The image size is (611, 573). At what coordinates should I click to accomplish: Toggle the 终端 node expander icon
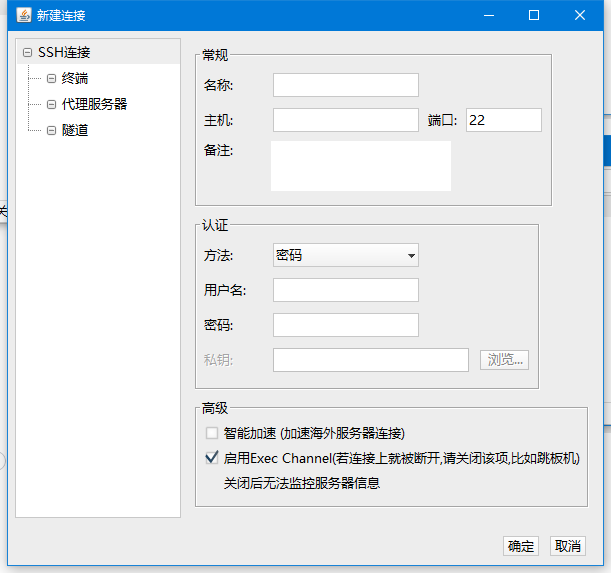point(51,79)
